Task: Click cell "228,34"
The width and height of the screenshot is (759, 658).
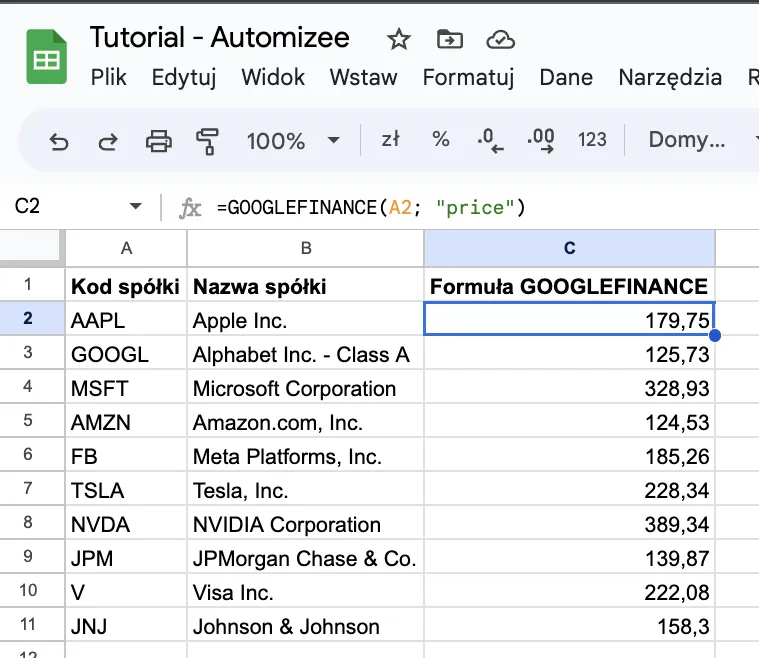Action: (570, 488)
